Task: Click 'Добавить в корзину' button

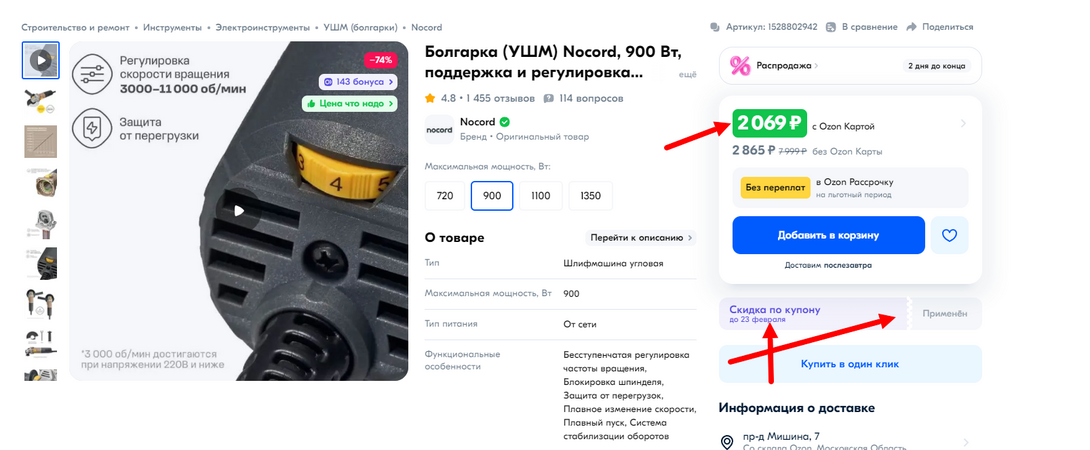Action: pyautogui.click(x=829, y=235)
